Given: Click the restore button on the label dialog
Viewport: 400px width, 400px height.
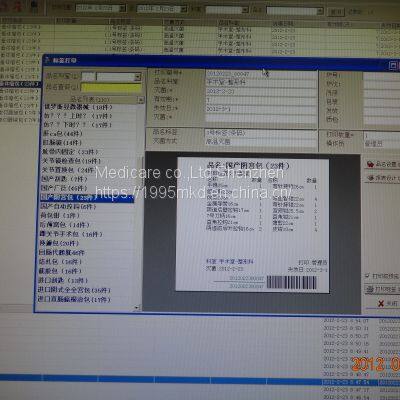Looking at the screenshot, I should tap(393, 65).
